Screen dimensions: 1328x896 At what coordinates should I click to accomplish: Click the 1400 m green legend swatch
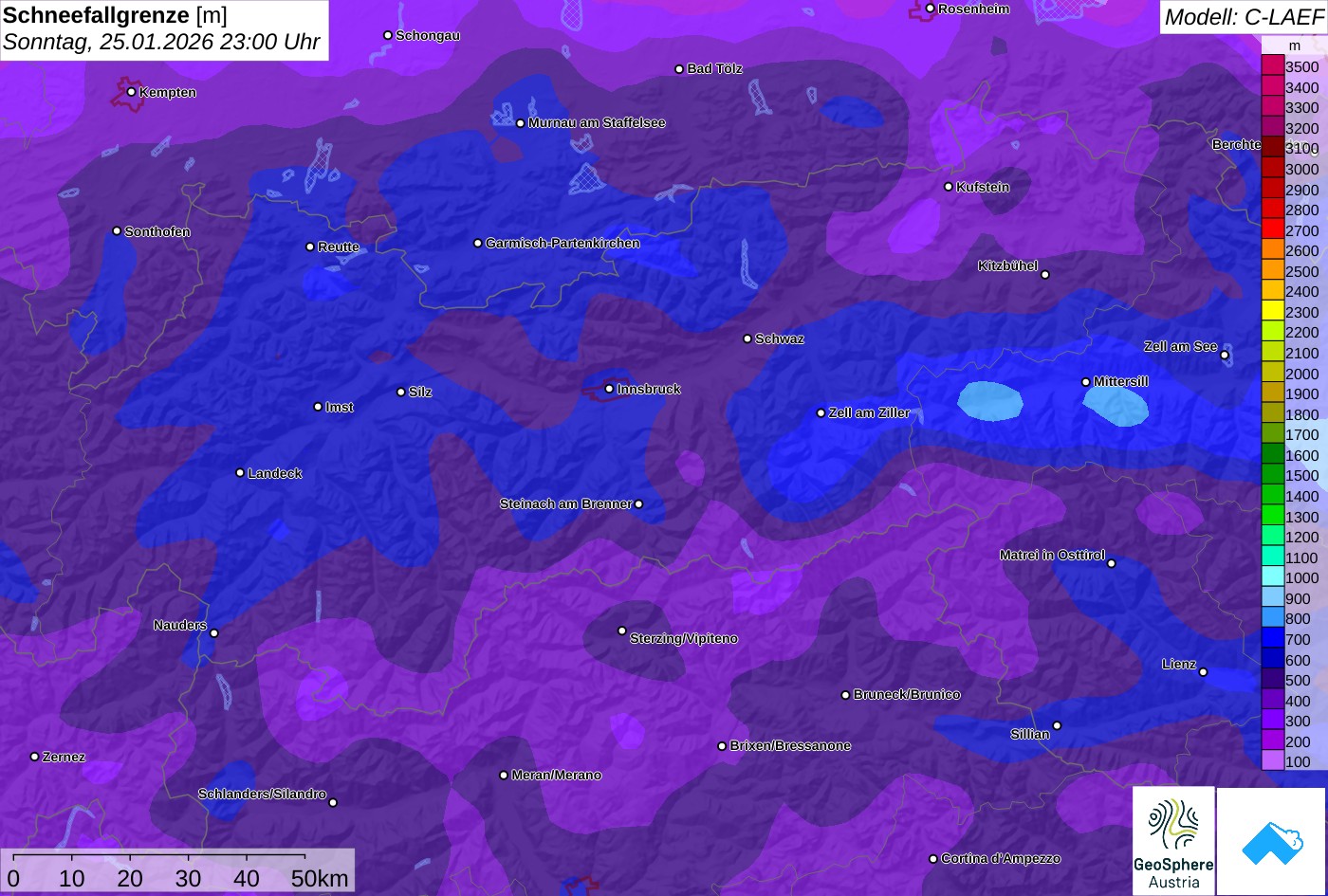pyautogui.click(x=1272, y=496)
